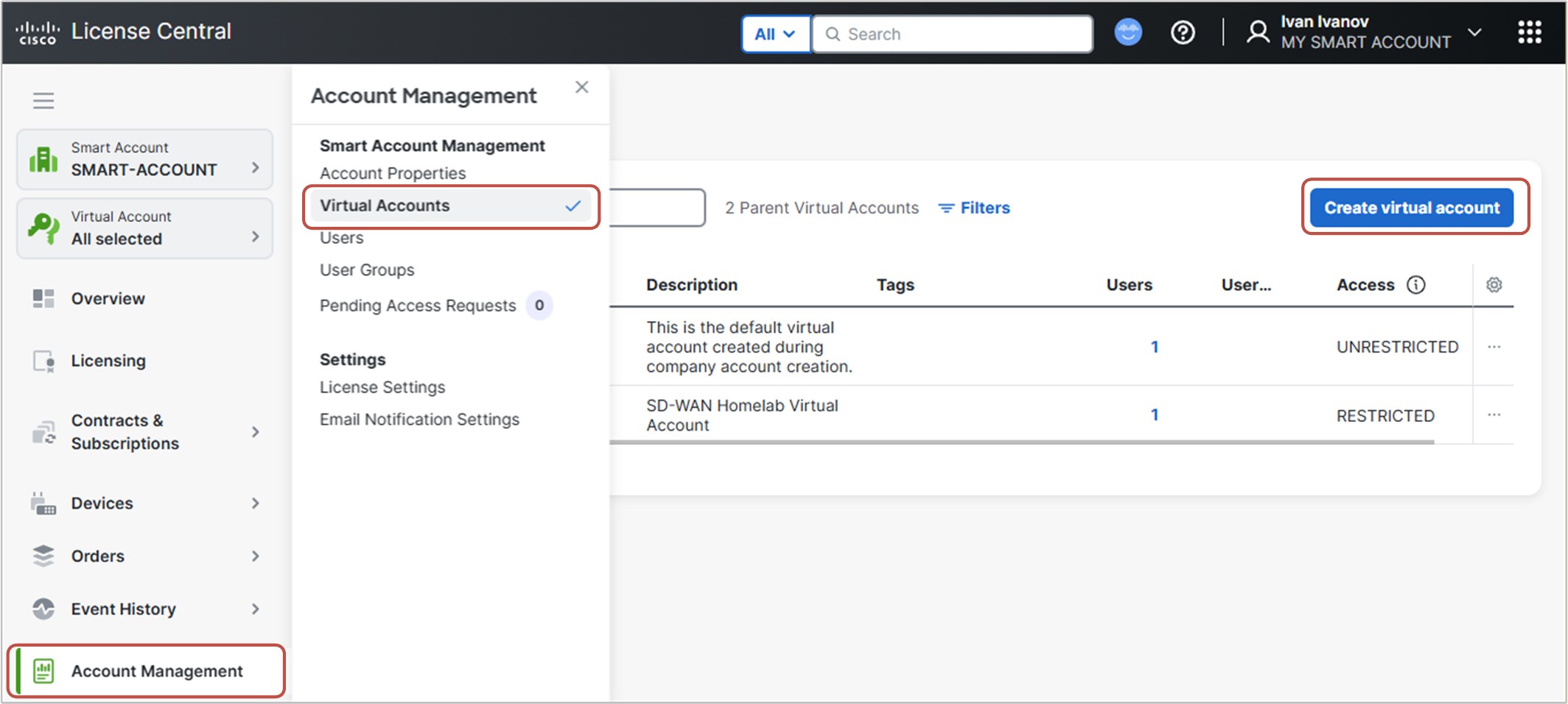Collapse the sidebar with hamburger icon

(x=43, y=100)
